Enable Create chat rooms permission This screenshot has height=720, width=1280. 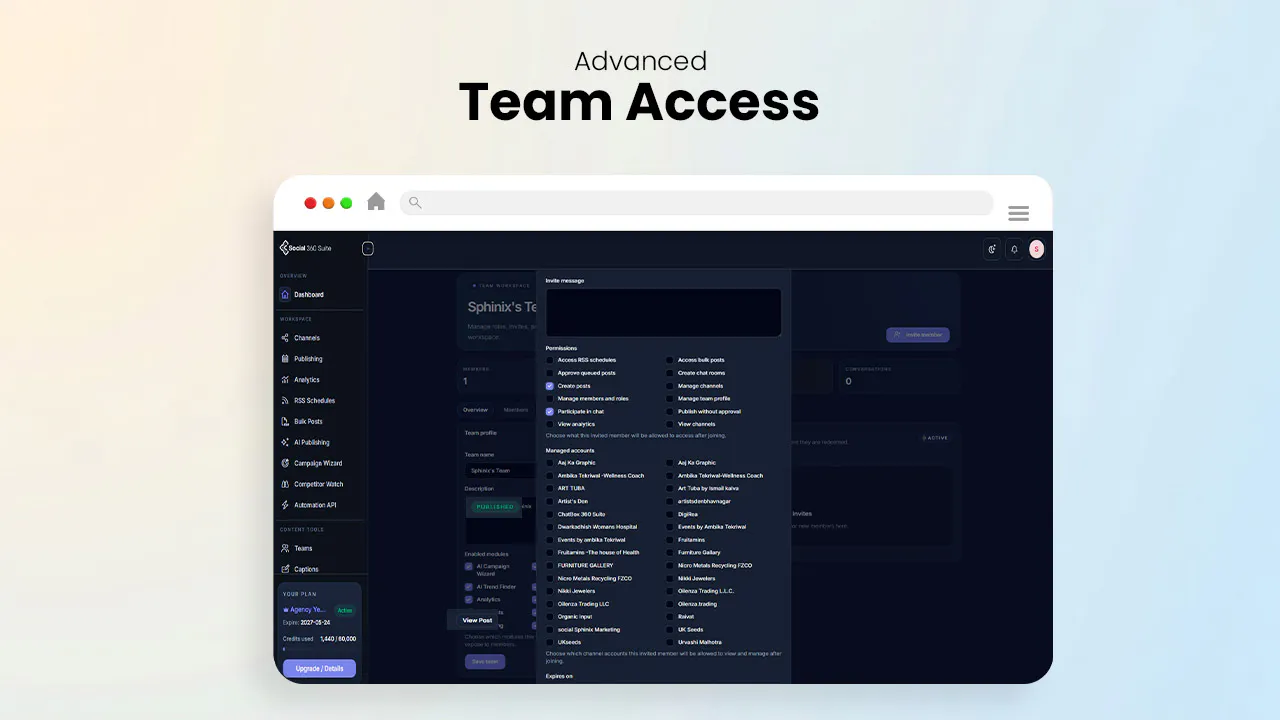click(670, 373)
